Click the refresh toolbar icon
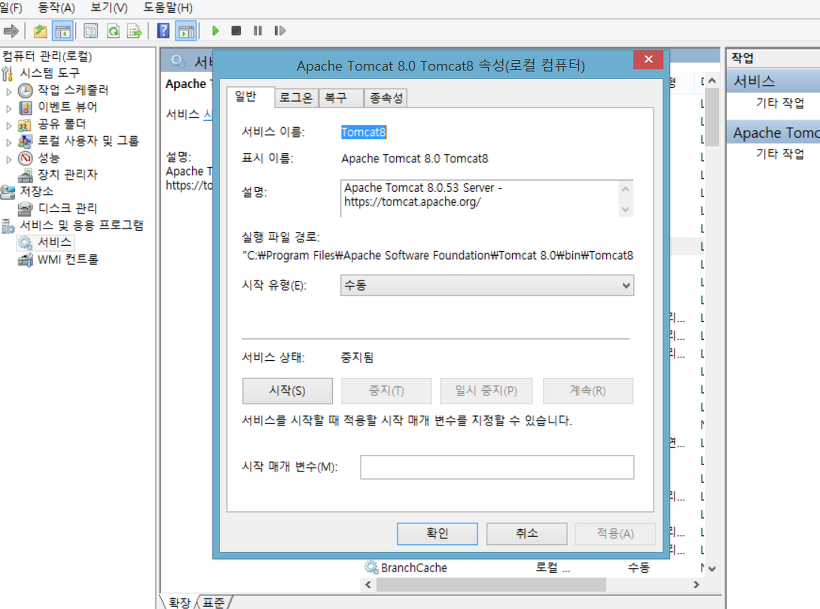Image resolution: width=820 pixels, height=609 pixels. pyautogui.click(x=113, y=31)
